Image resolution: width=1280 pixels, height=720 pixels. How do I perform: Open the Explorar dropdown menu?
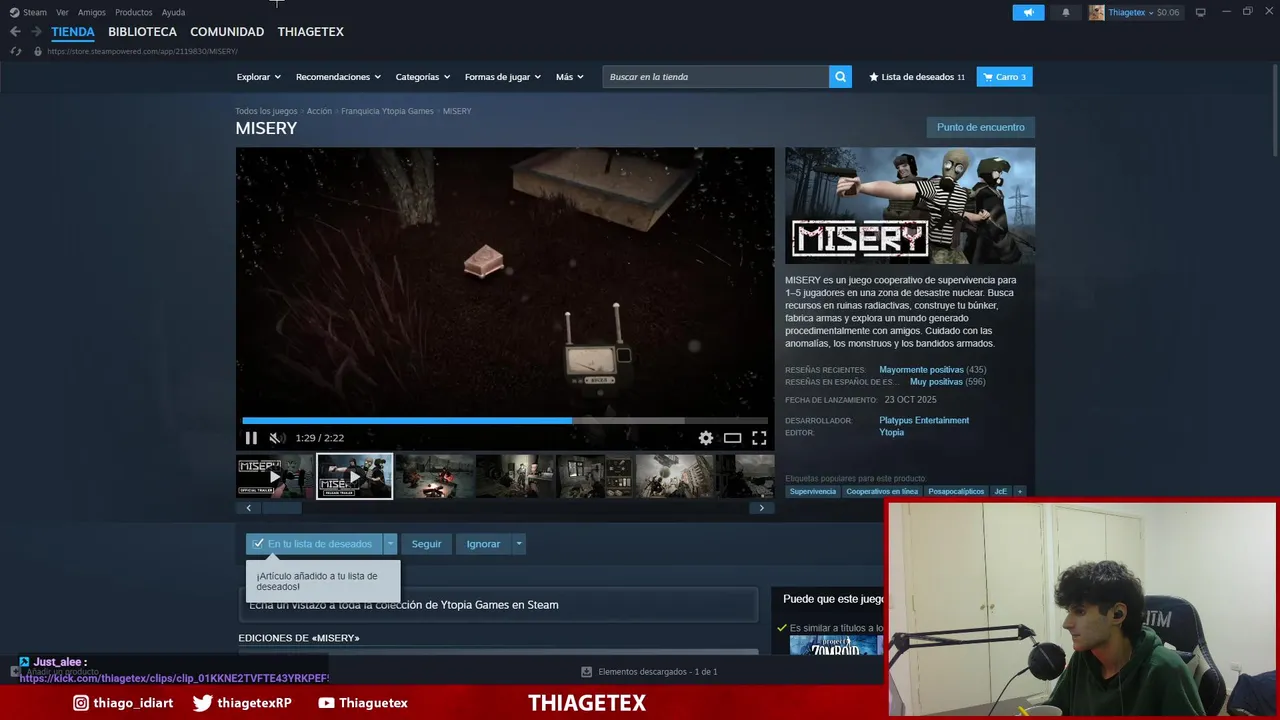(x=258, y=77)
